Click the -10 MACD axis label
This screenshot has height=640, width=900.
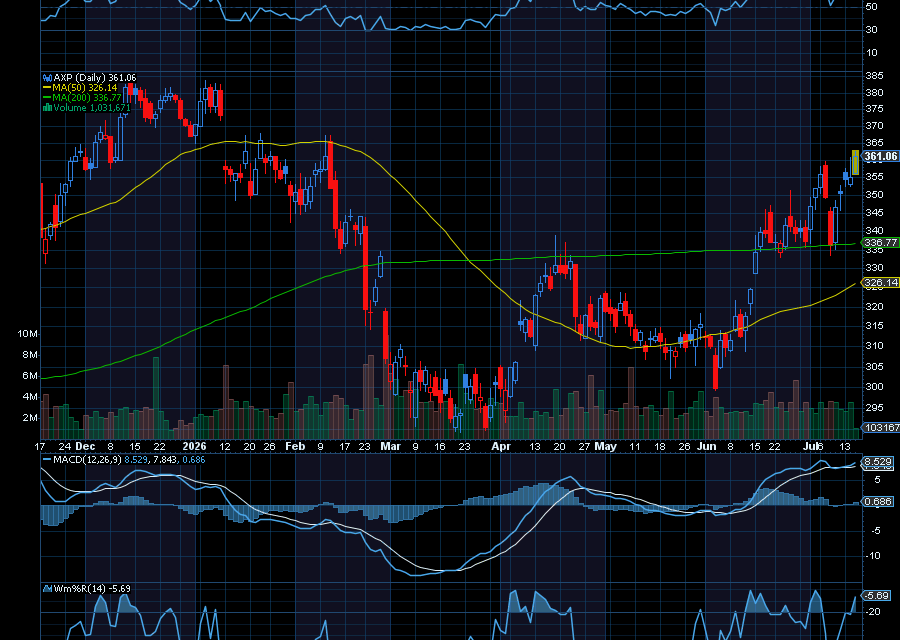(x=872, y=556)
